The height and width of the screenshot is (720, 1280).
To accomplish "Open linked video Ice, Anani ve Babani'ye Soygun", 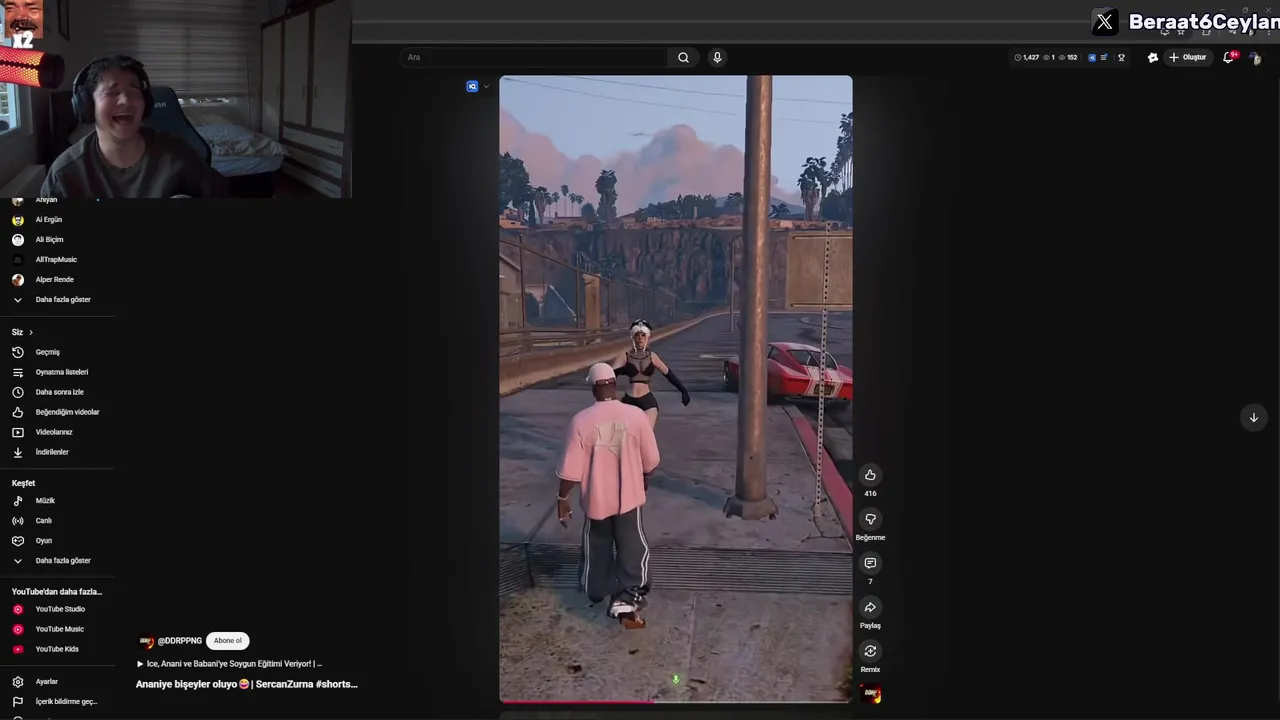I will tap(229, 663).
